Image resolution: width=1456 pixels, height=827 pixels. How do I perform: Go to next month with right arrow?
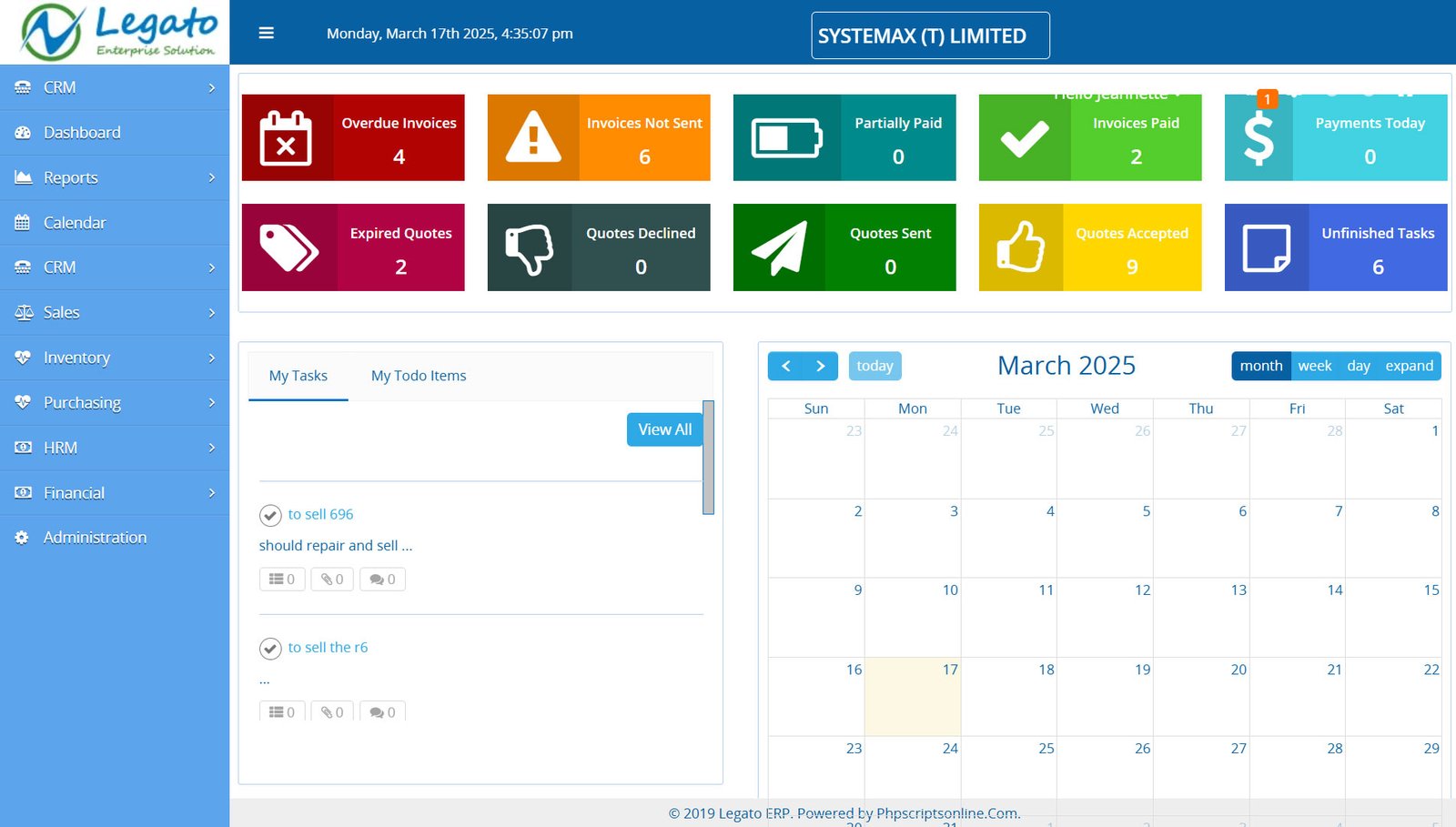pos(820,366)
